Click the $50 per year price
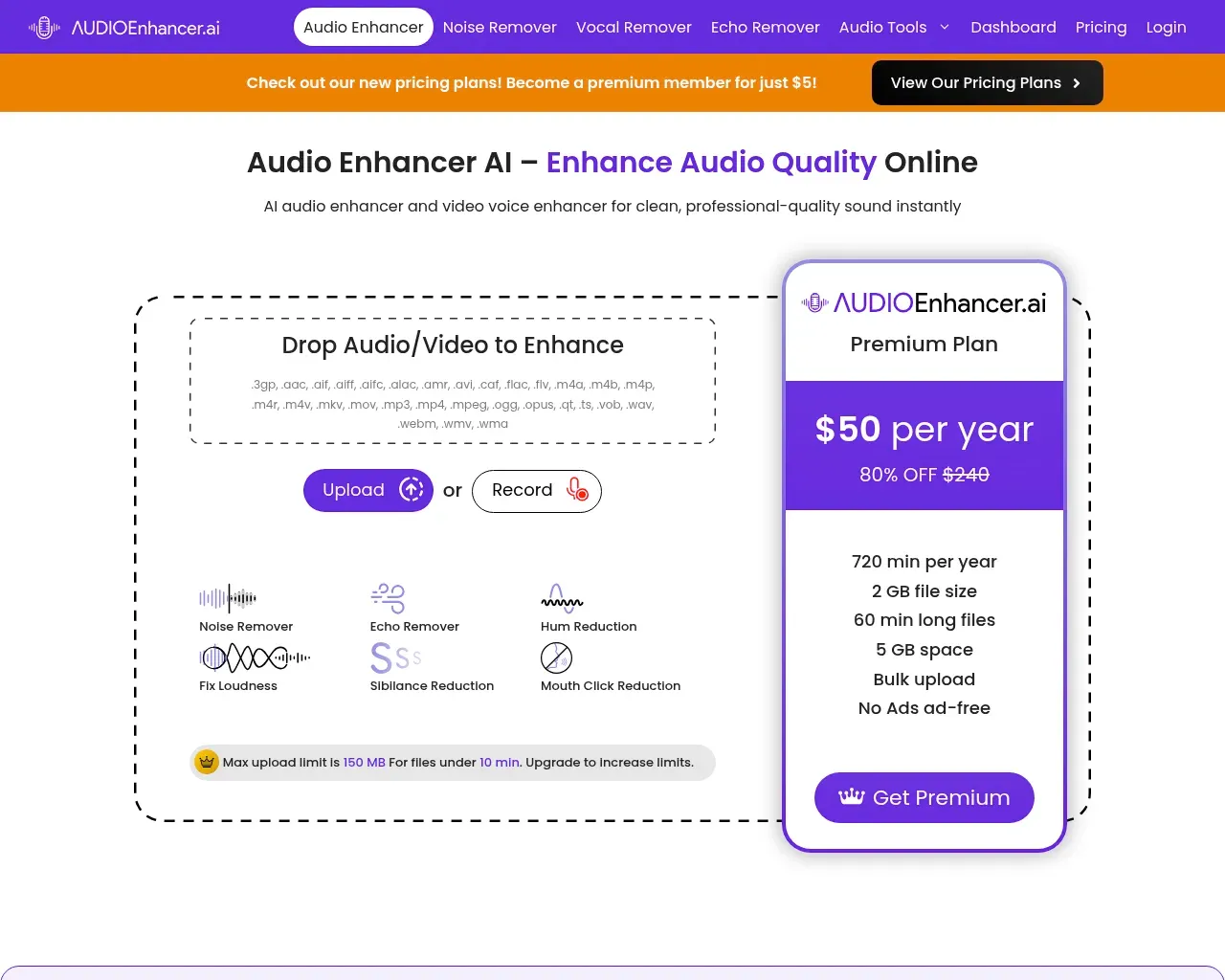 coord(924,430)
